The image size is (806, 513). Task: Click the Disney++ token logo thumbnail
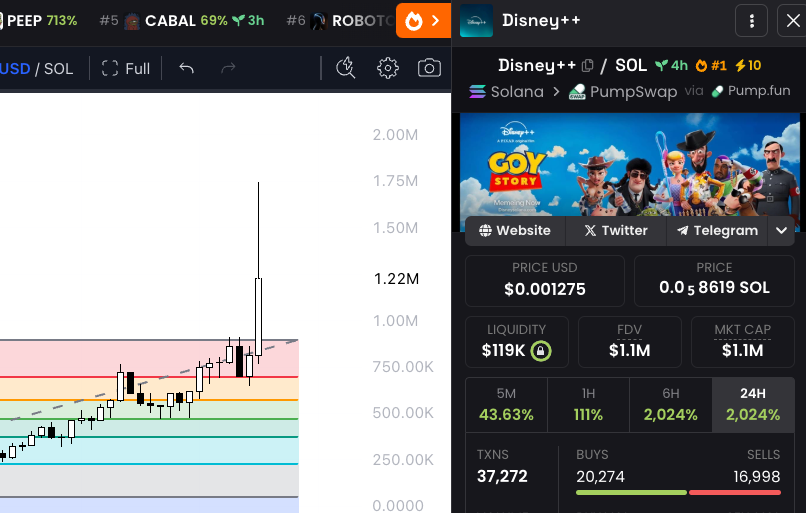[476, 21]
